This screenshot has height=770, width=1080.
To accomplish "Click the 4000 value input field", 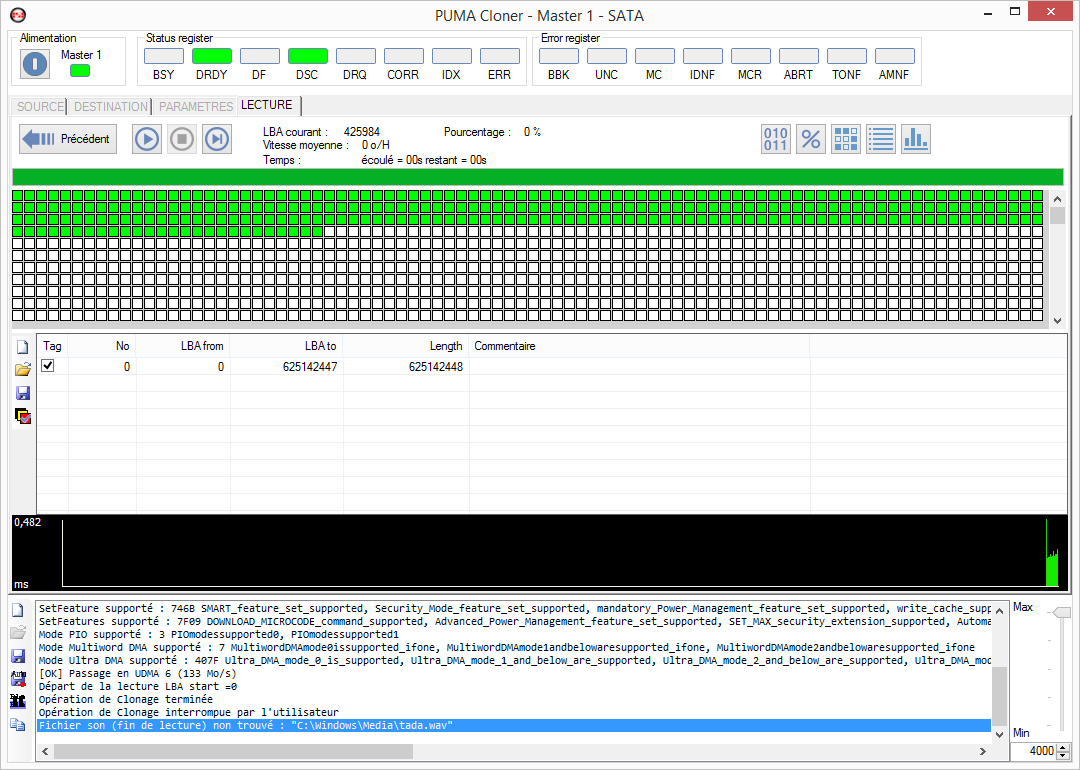I will [x=1033, y=751].
